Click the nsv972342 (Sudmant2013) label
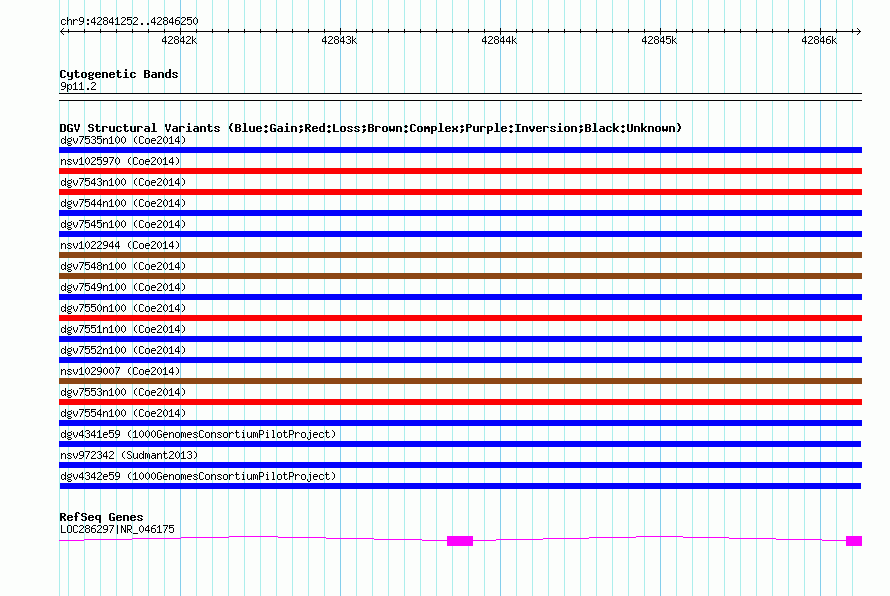Image resolution: width=890 pixels, height=596 pixels. 129,455
